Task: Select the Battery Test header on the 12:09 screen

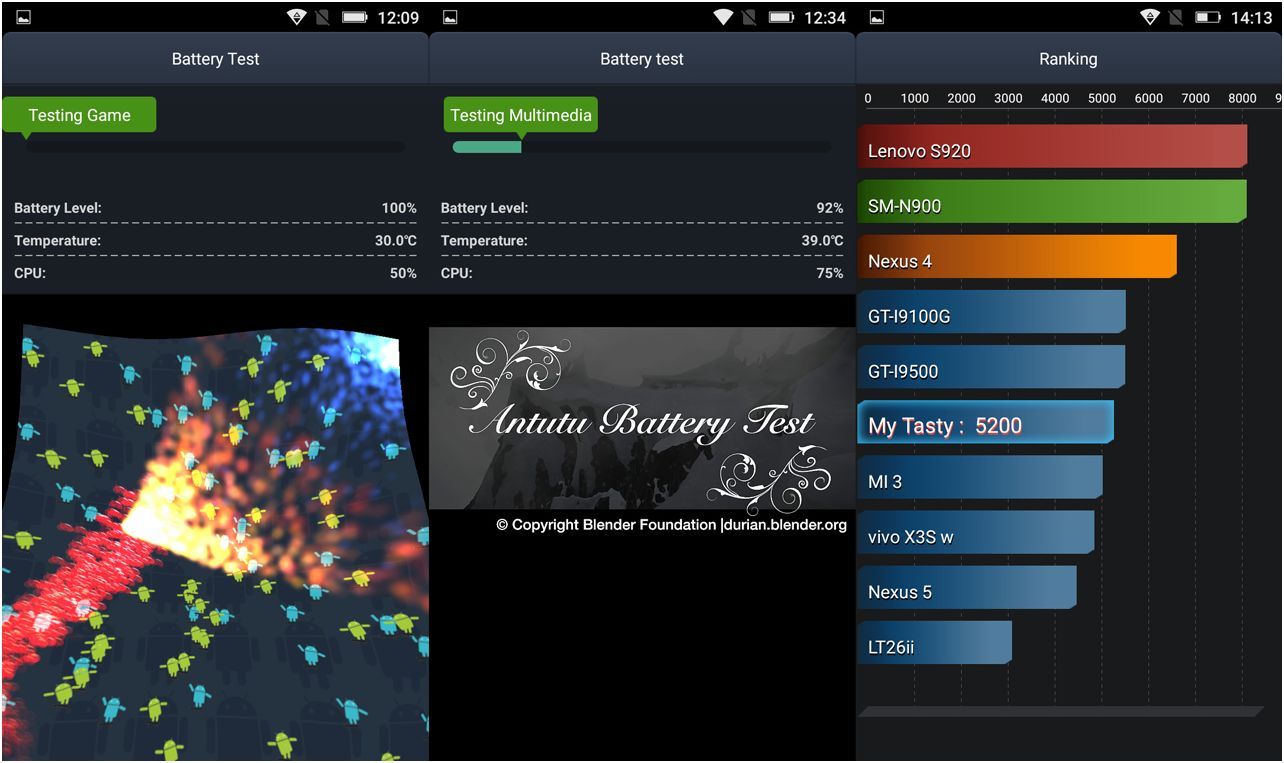Action: pos(215,59)
